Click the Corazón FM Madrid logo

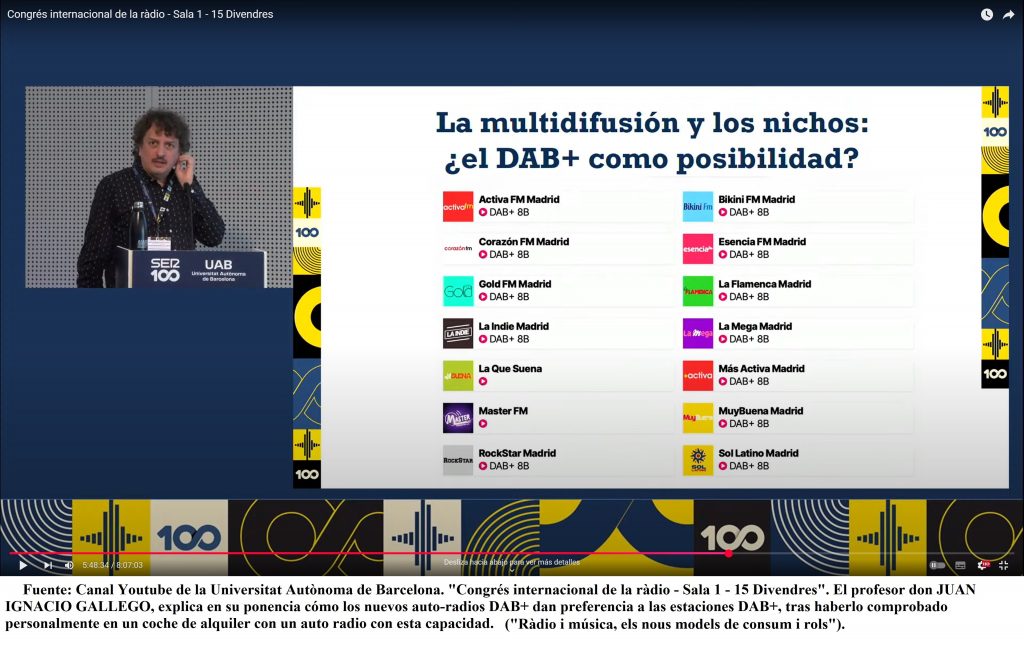tap(458, 249)
